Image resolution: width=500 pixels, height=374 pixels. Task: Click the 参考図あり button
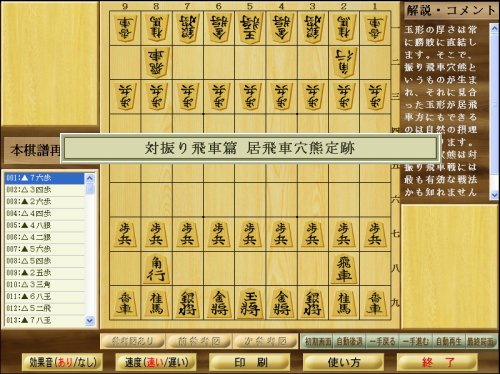[x=132, y=341]
